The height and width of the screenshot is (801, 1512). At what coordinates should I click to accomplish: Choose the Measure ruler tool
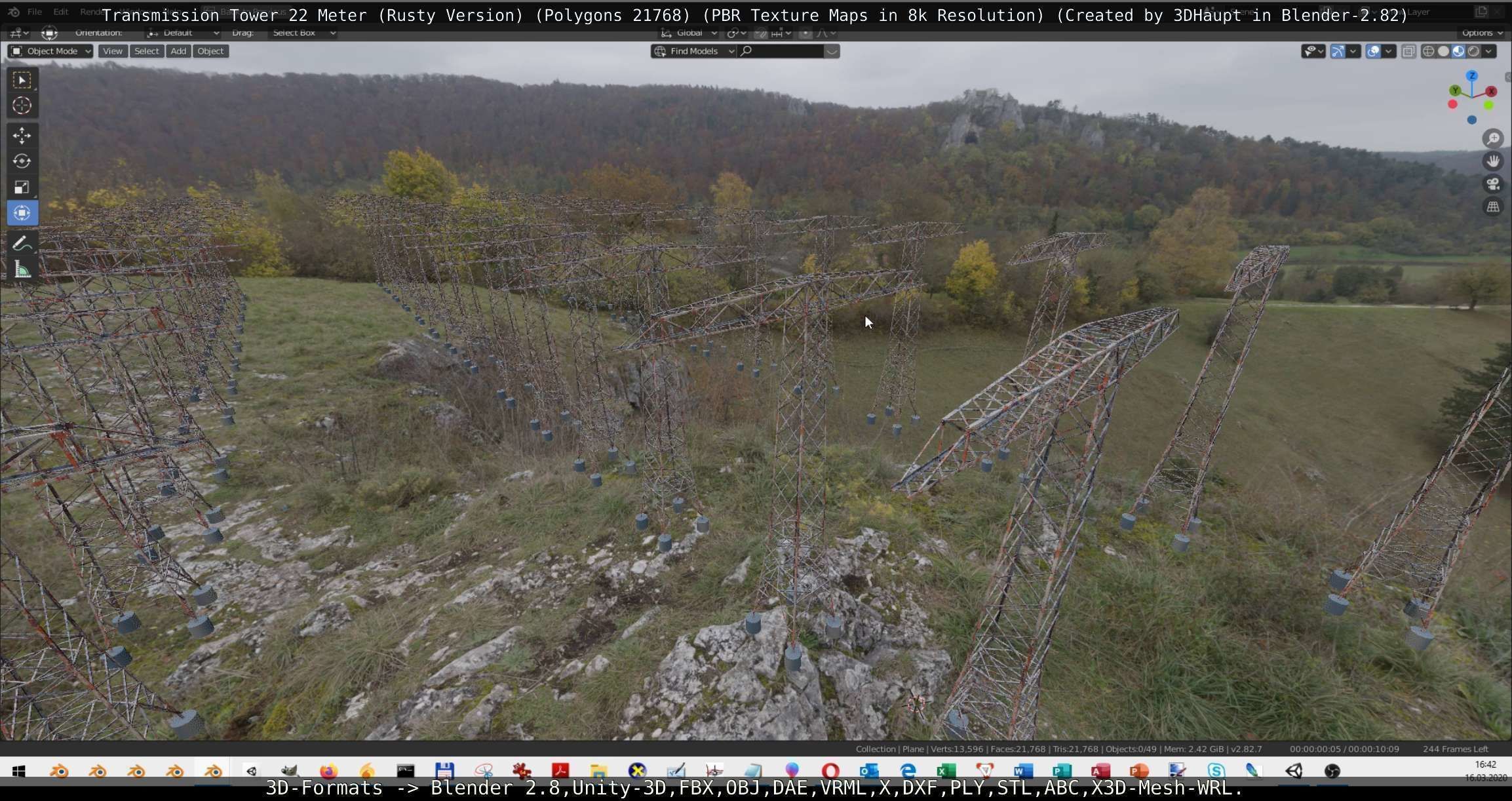coord(22,269)
